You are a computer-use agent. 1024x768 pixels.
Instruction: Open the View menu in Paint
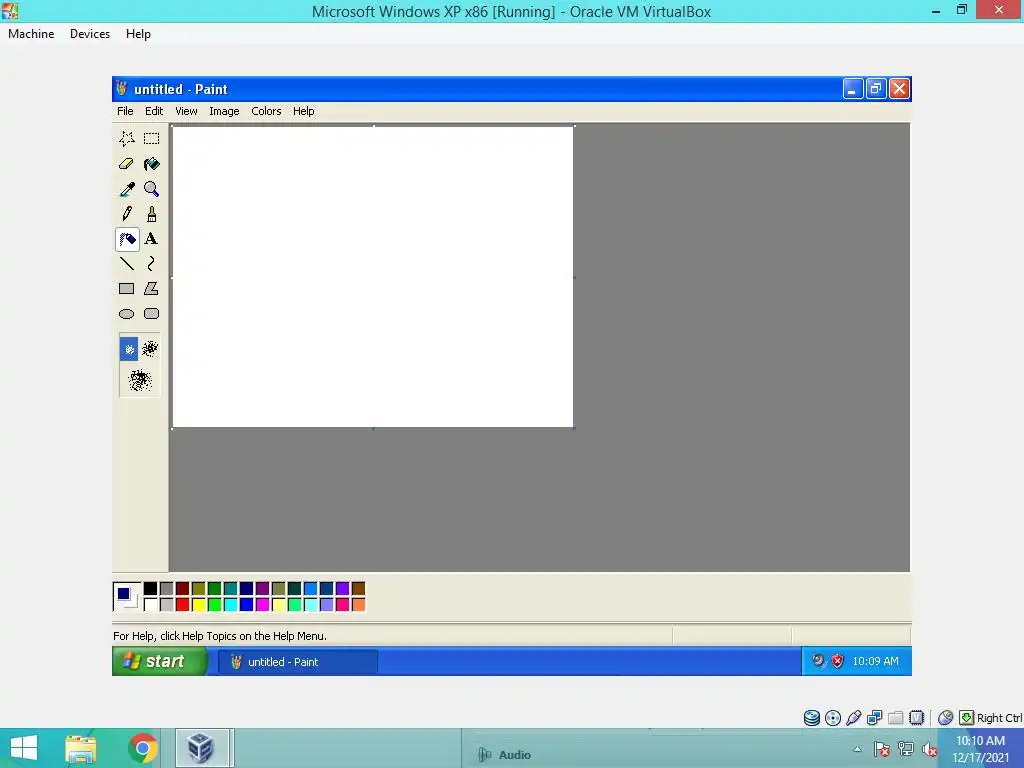(x=186, y=111)
